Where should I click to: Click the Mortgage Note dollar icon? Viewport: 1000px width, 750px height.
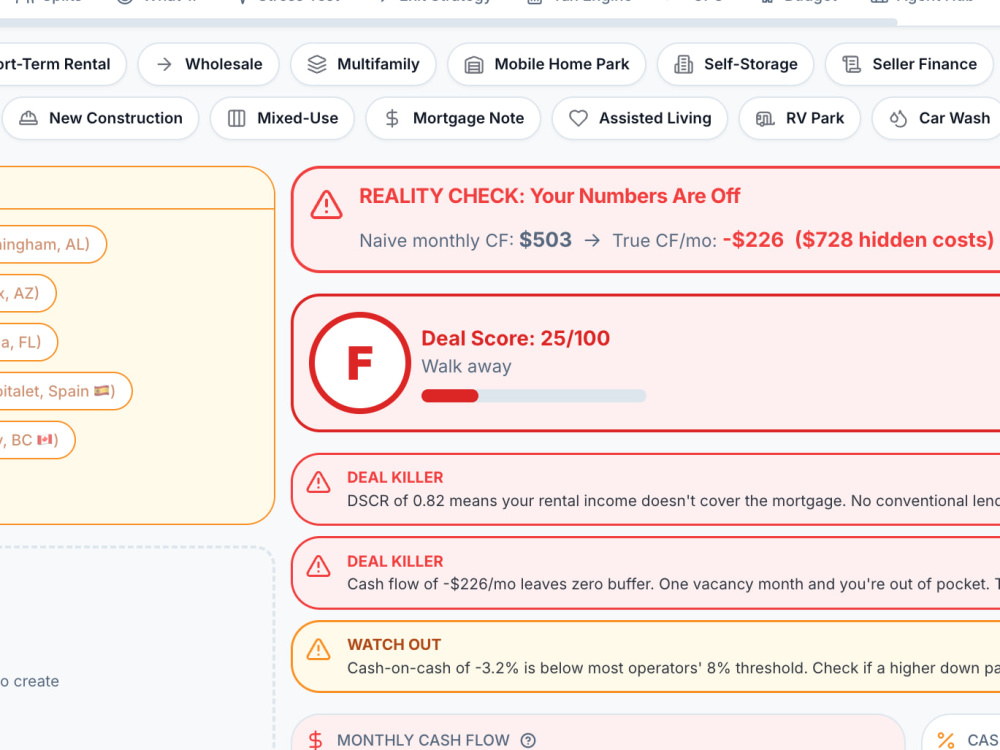click(x=392, y=119)
